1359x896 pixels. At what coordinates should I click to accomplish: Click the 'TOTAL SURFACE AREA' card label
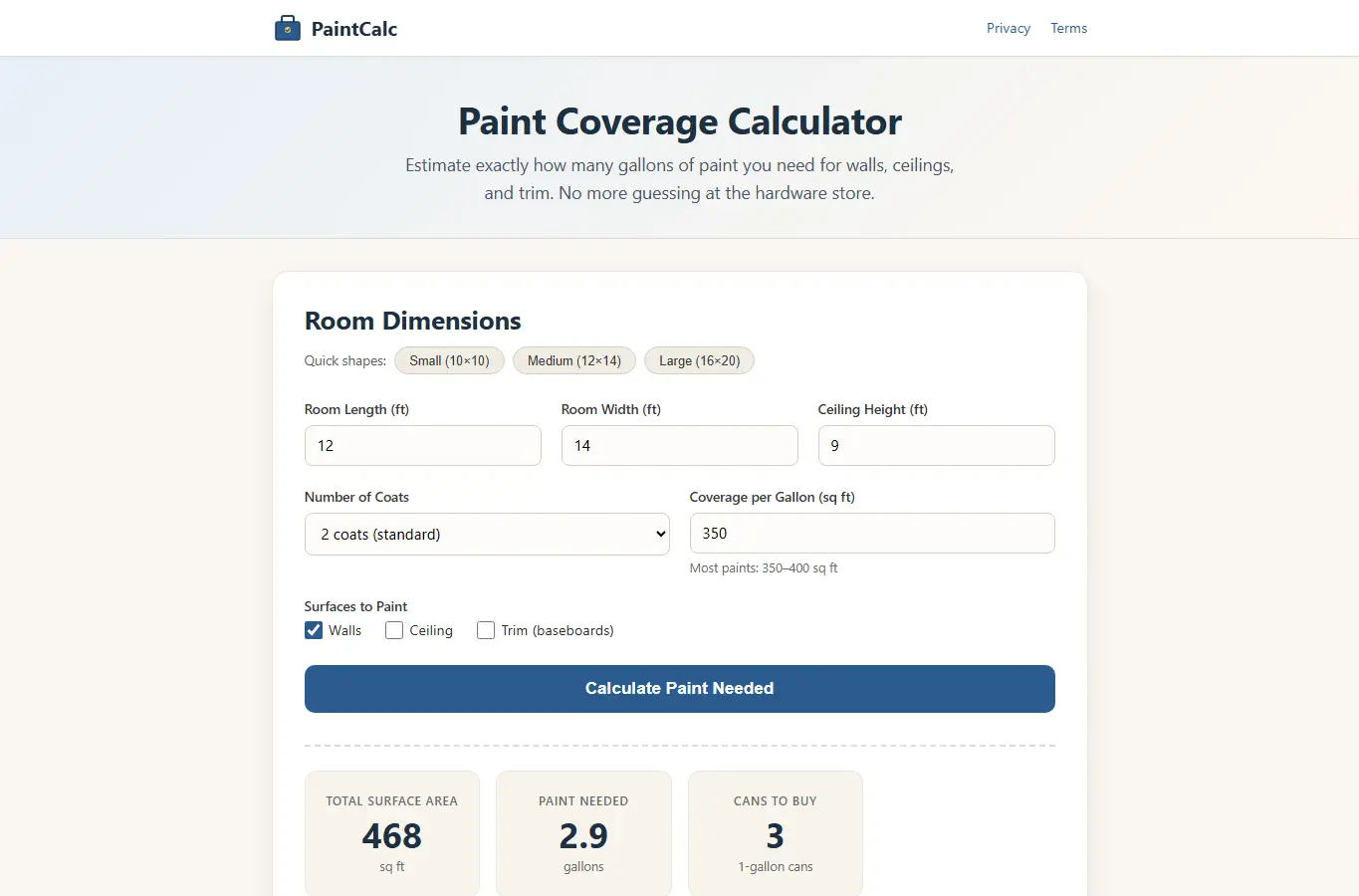392,801
